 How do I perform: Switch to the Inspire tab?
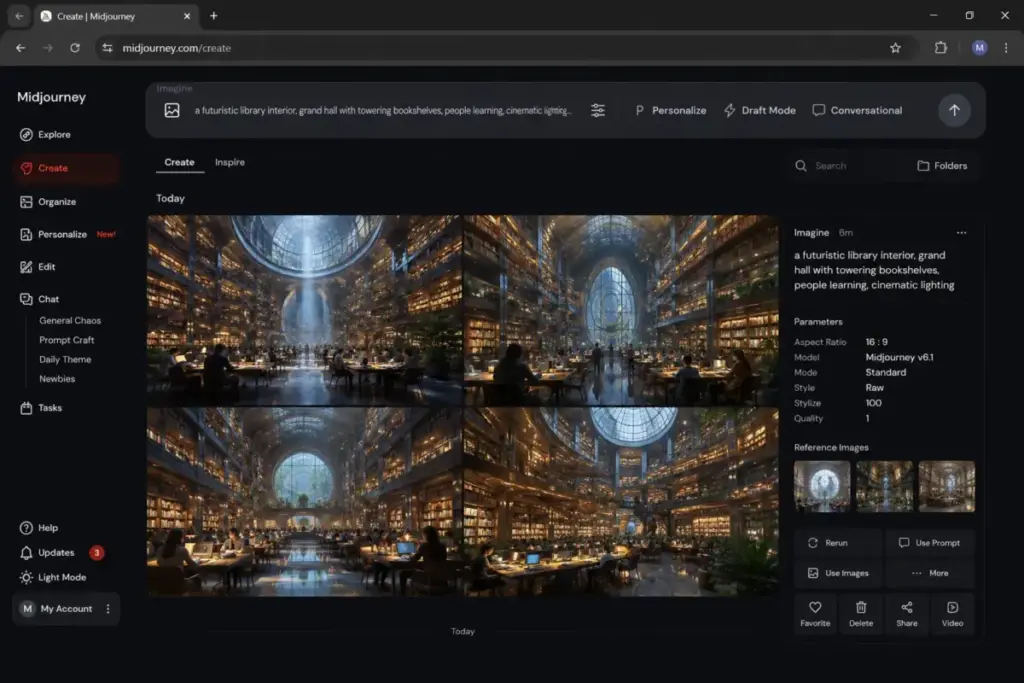(230, 162)
